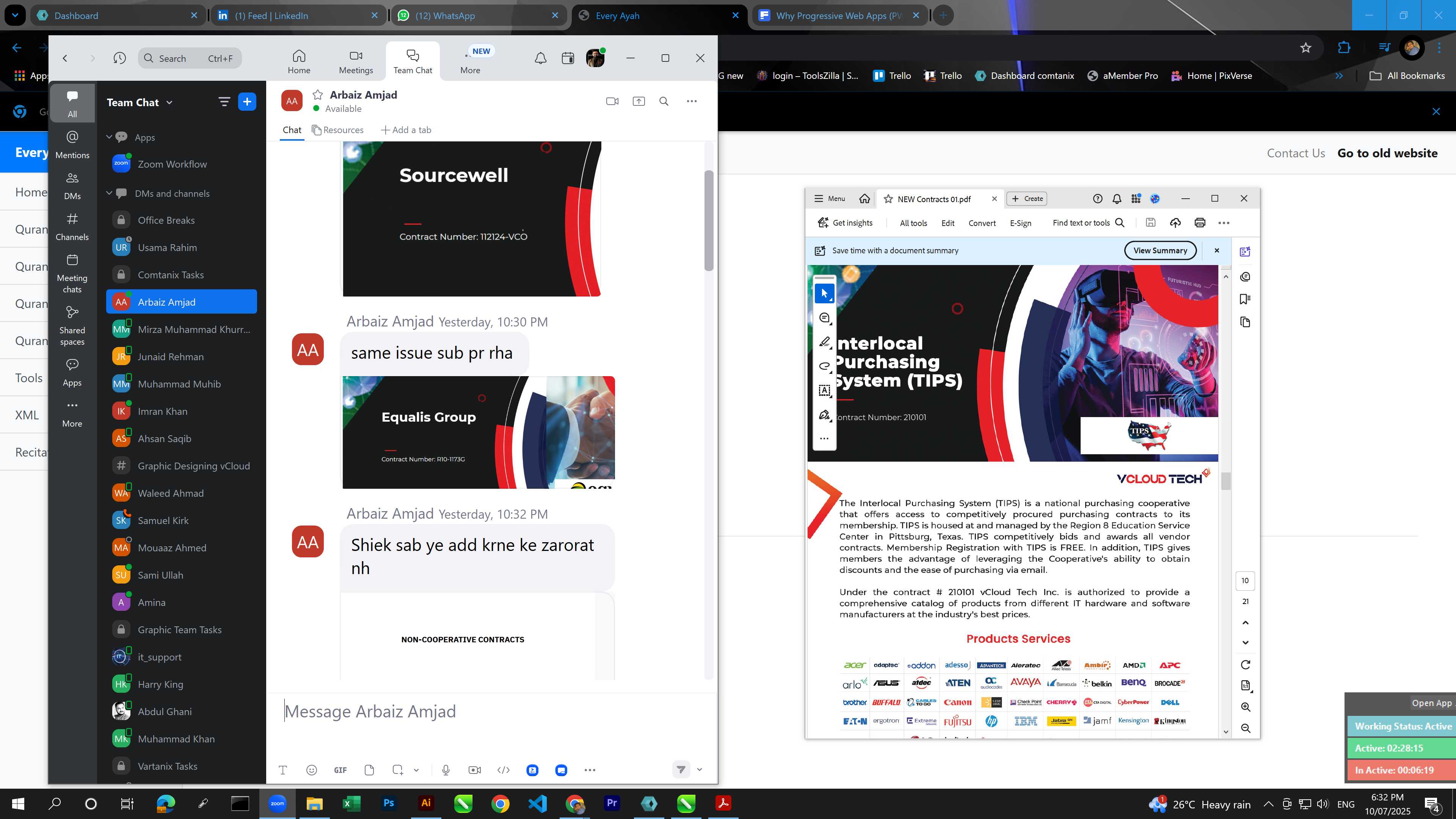Open the text formatting icon in composer

282,770
